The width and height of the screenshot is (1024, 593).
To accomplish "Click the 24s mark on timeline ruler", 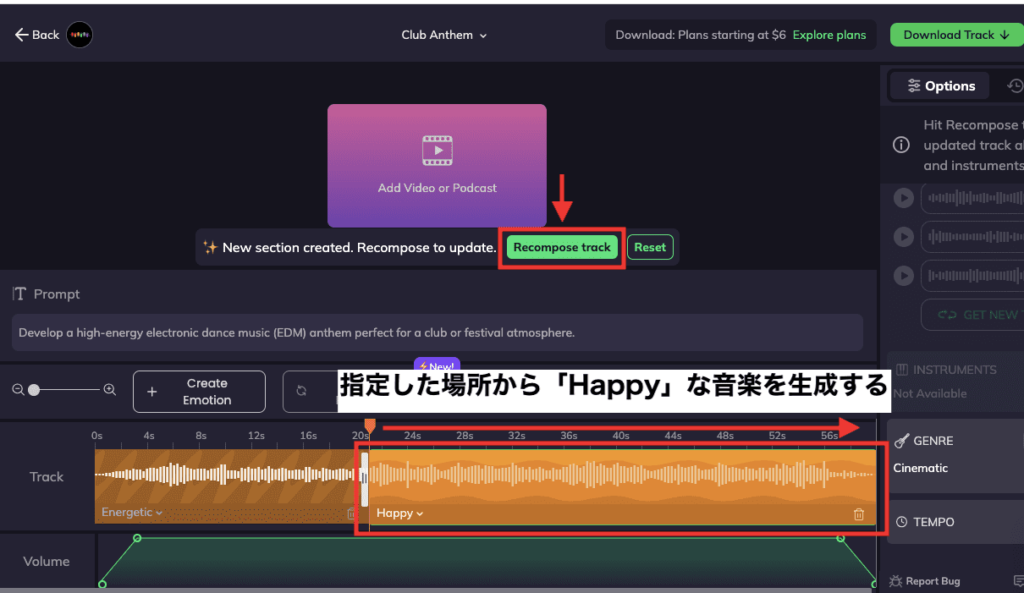I will pyautogui.click(x=412, y=436).
